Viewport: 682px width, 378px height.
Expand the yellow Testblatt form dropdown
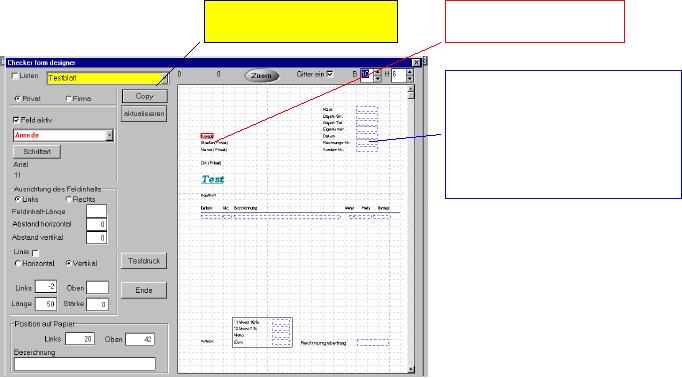coord(165,78)
